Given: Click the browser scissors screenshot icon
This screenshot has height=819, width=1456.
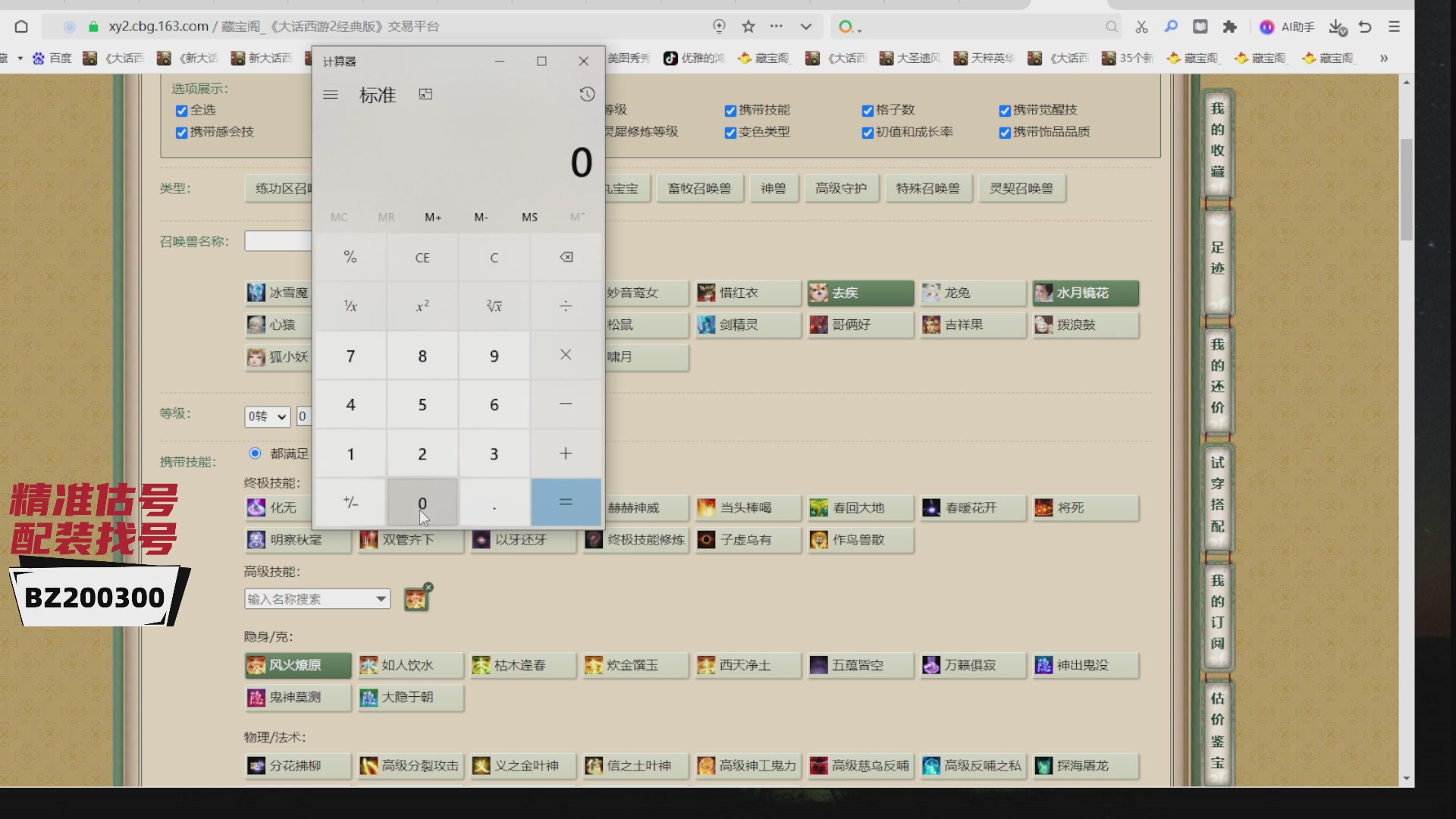Looking at the screenshot, I should 1141,27.
